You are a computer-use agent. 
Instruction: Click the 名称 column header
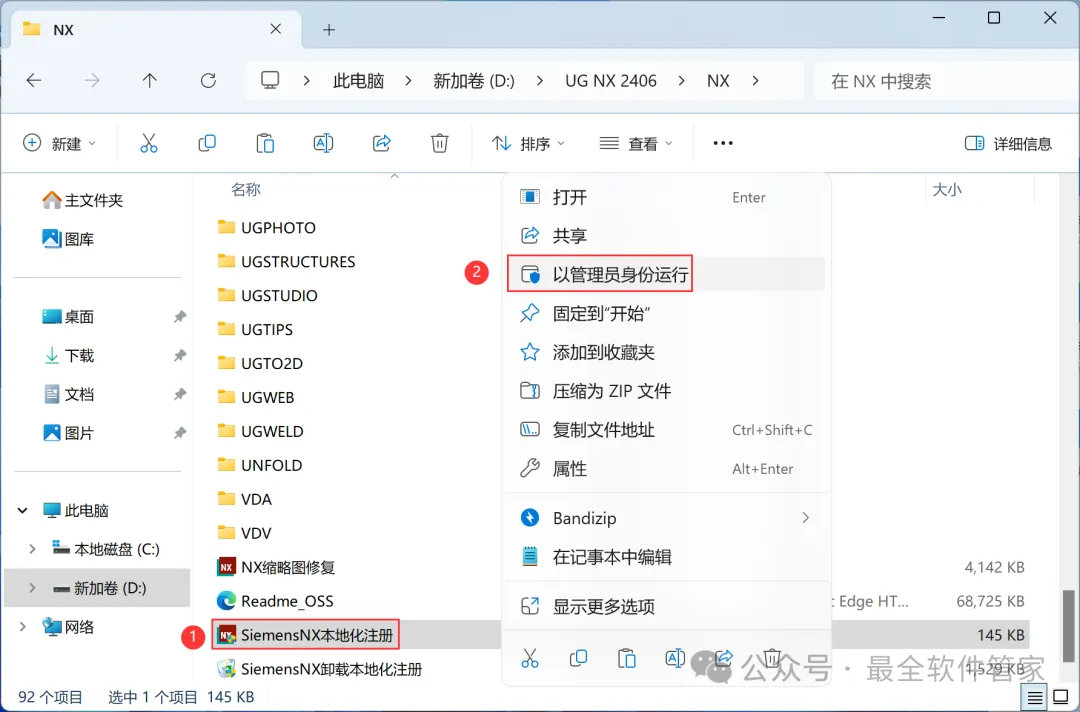point(246,189)
